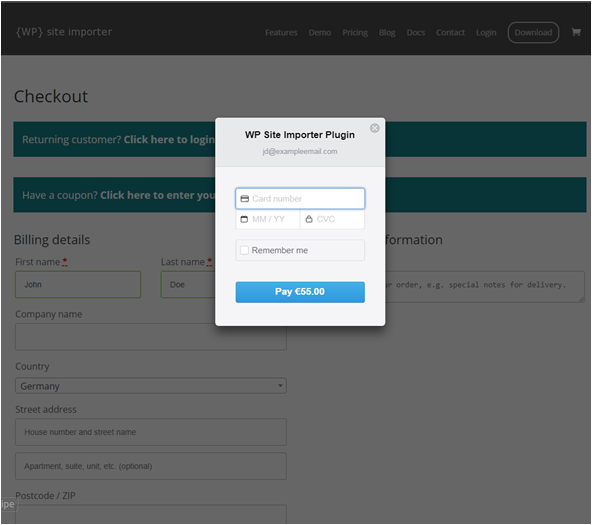Tick the Remember me checkbox
Viewport: 592px width, 525px height.
click(x=244, y=250)
